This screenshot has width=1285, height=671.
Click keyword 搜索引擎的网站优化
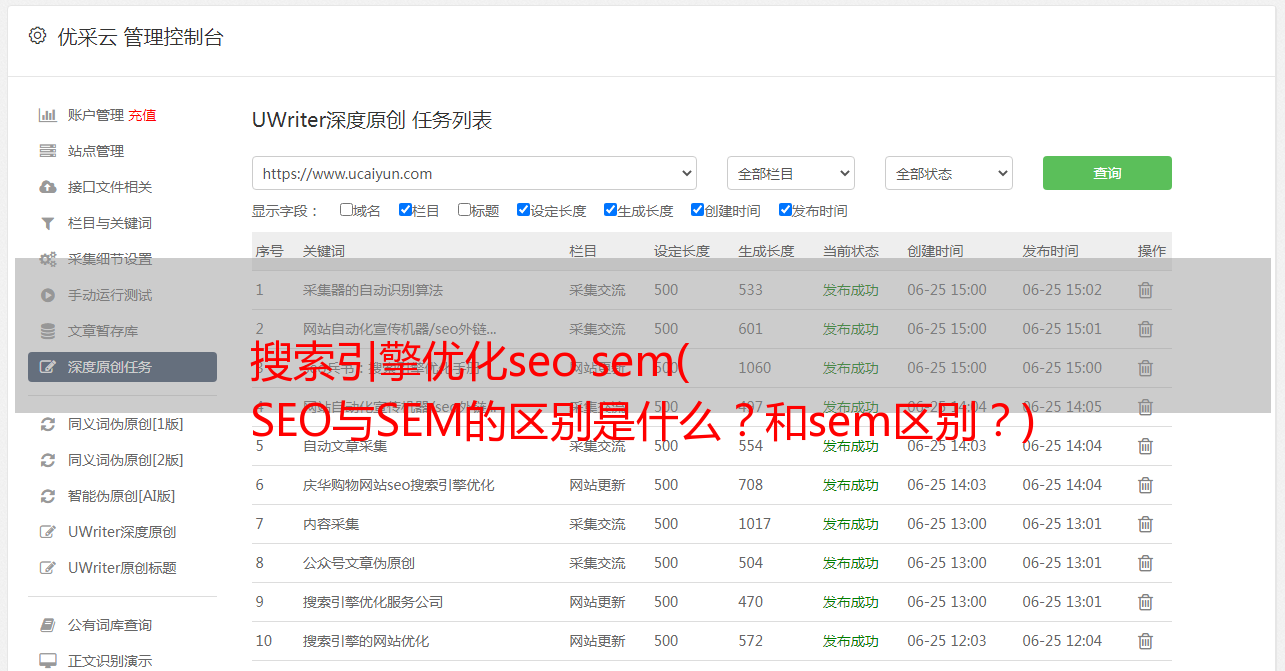tap(366, 641)
